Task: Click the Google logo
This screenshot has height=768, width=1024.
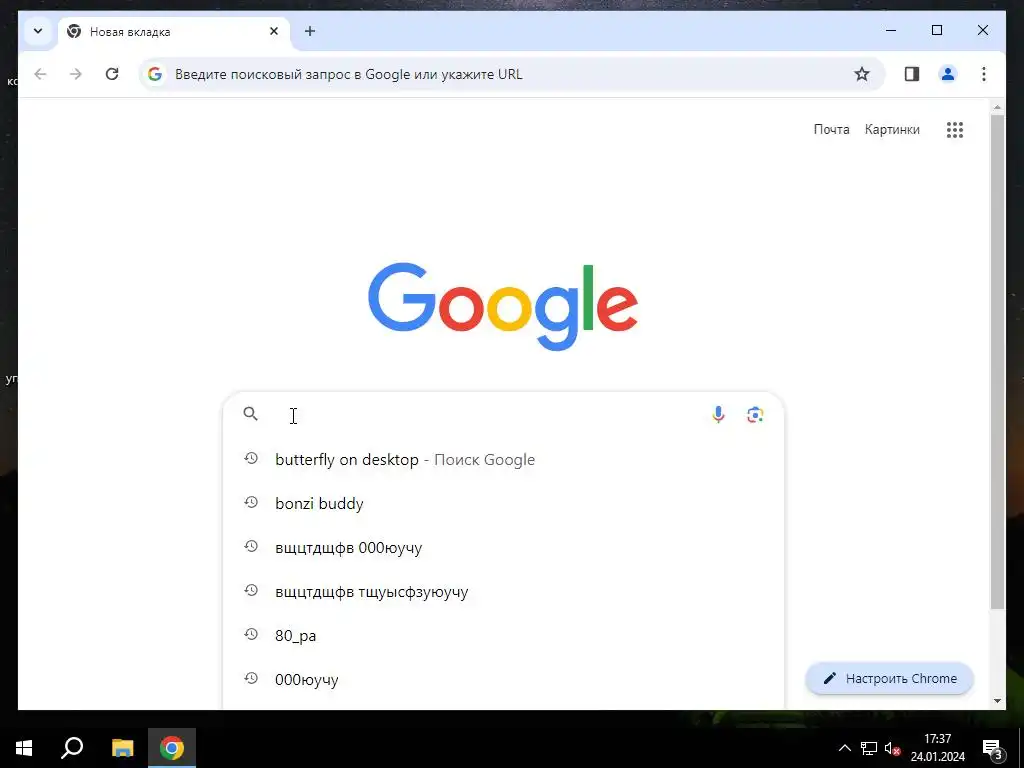Action: (x=503, y=306)
